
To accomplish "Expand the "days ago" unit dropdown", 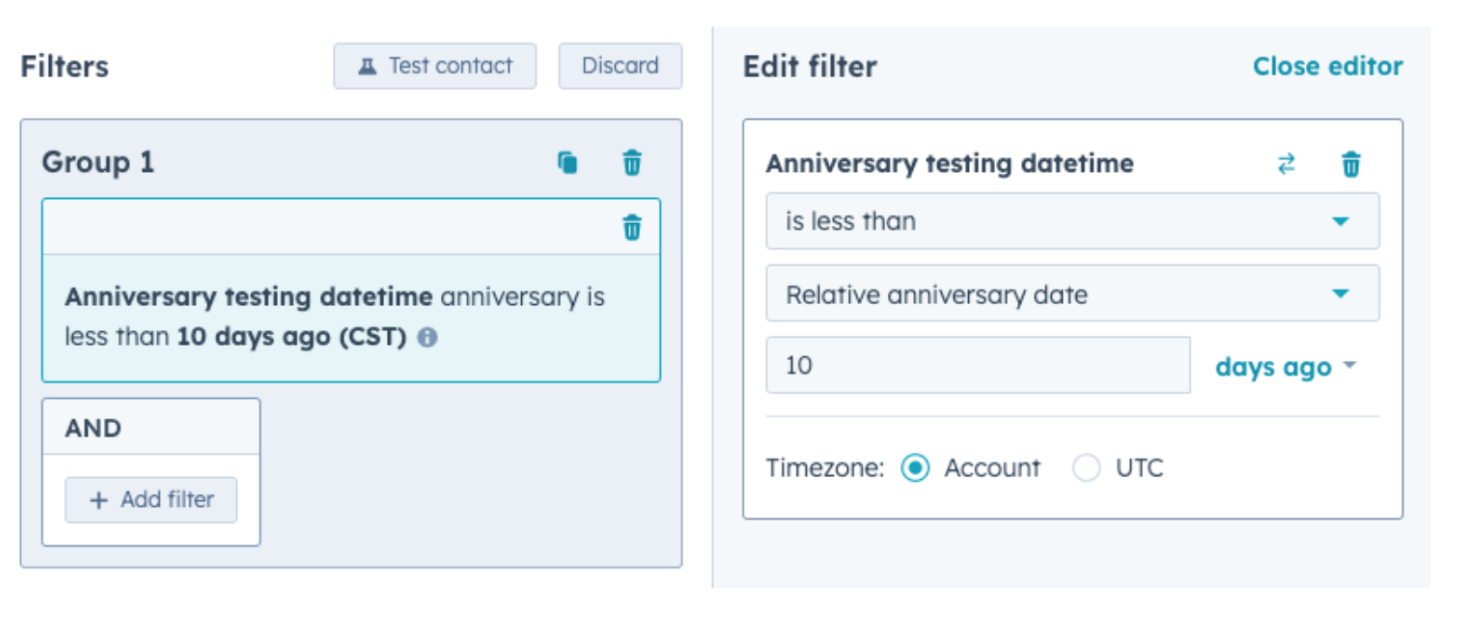I will (x=1286, y=367).
